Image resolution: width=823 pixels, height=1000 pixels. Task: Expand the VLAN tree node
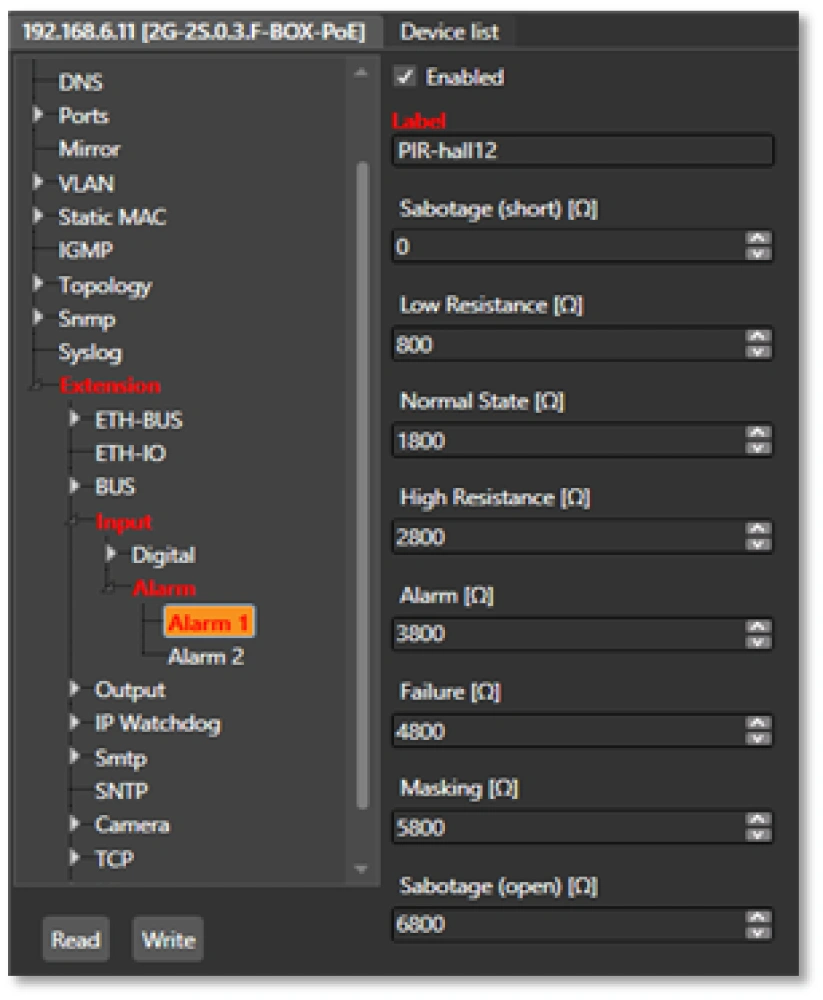pos(39,184)
